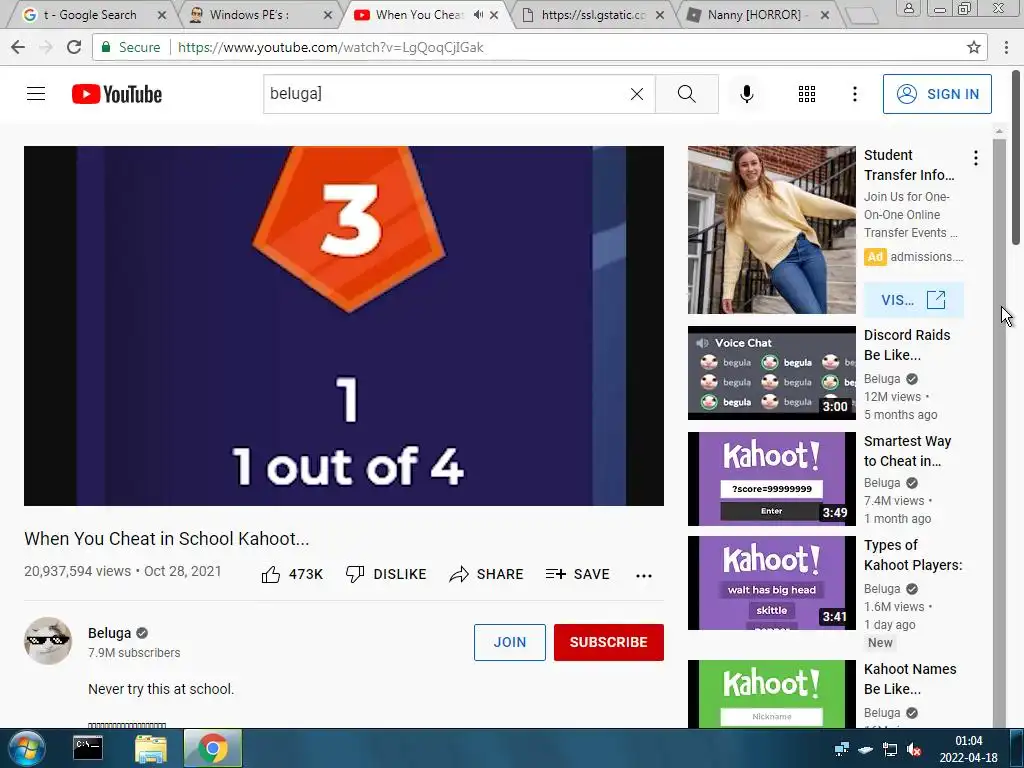Viewport: 1024px width, 768px height.
Task: Open the YouTube apps grid
Action: [x=807, y=94]
